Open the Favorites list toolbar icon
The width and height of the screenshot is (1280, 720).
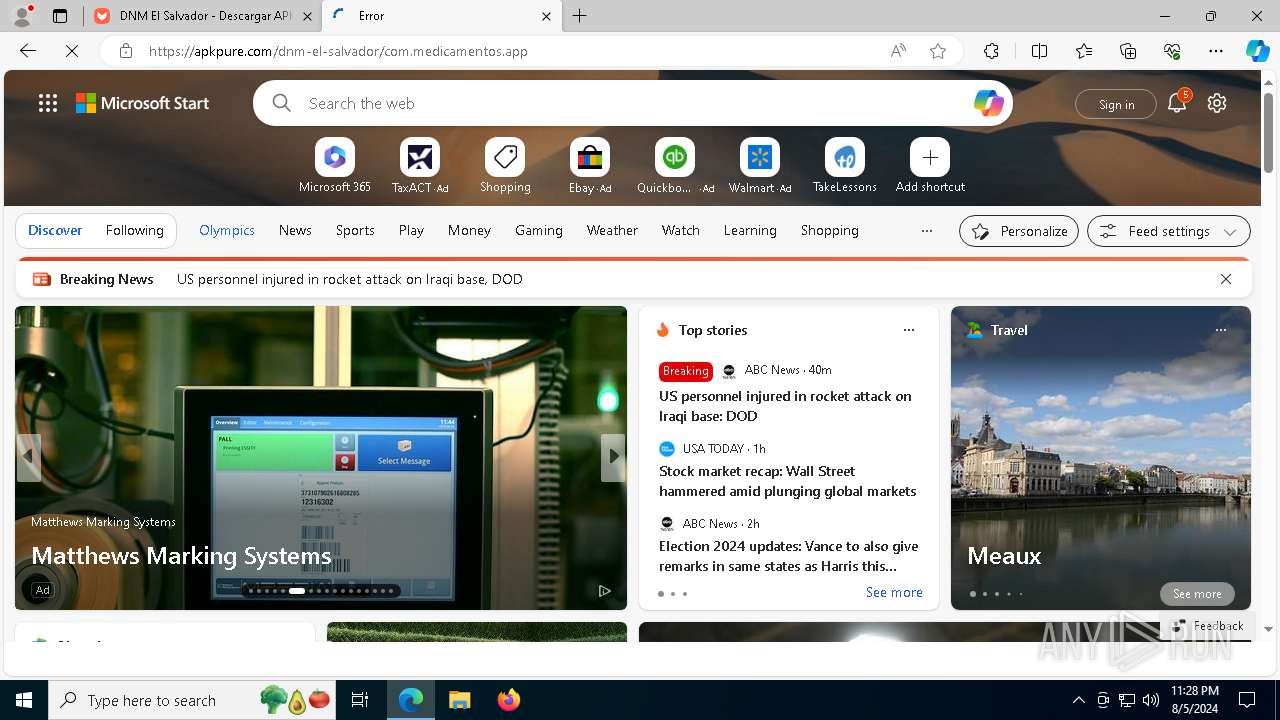point(1084,51)
